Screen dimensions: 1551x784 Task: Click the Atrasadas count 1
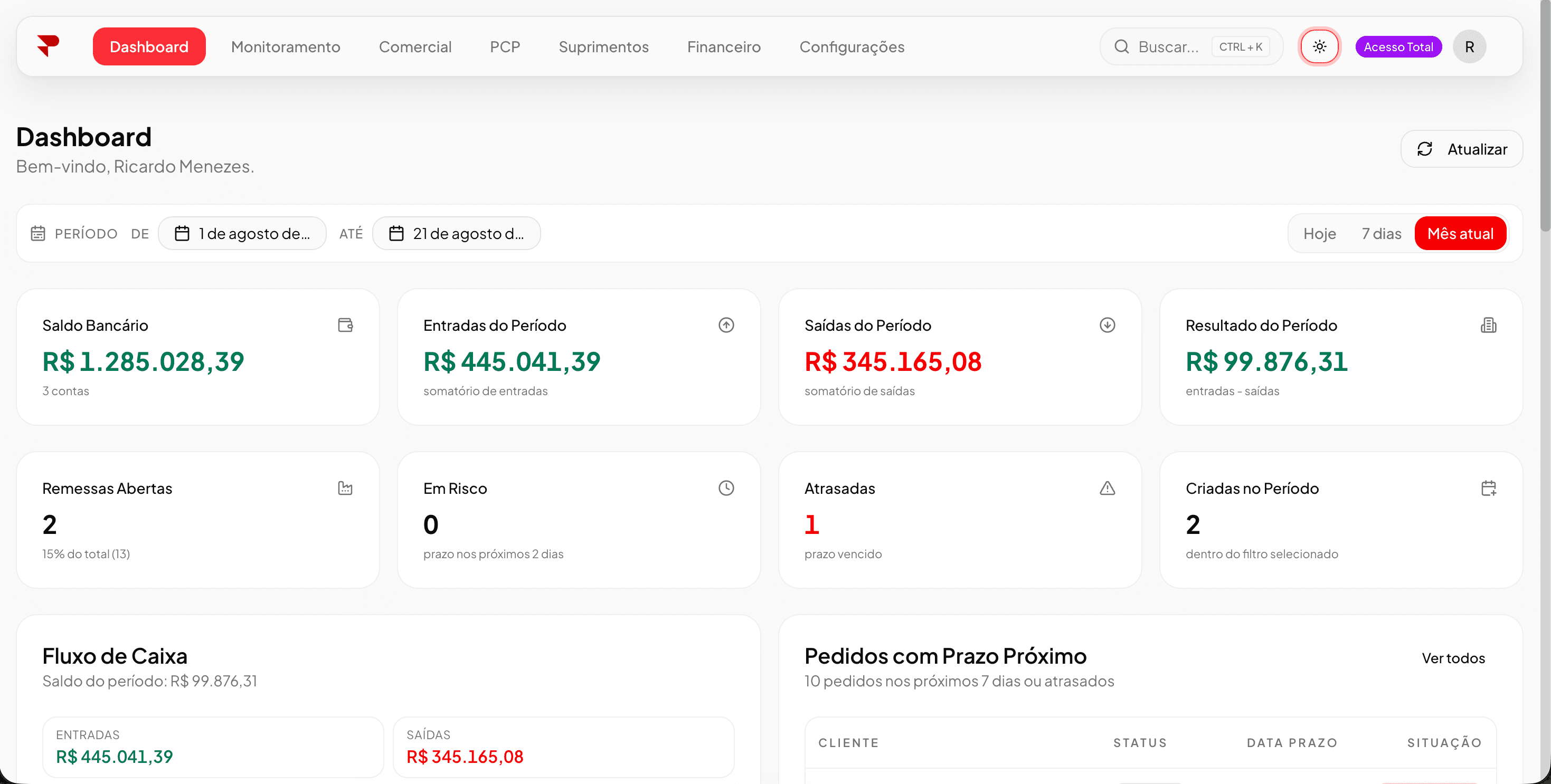811,524
